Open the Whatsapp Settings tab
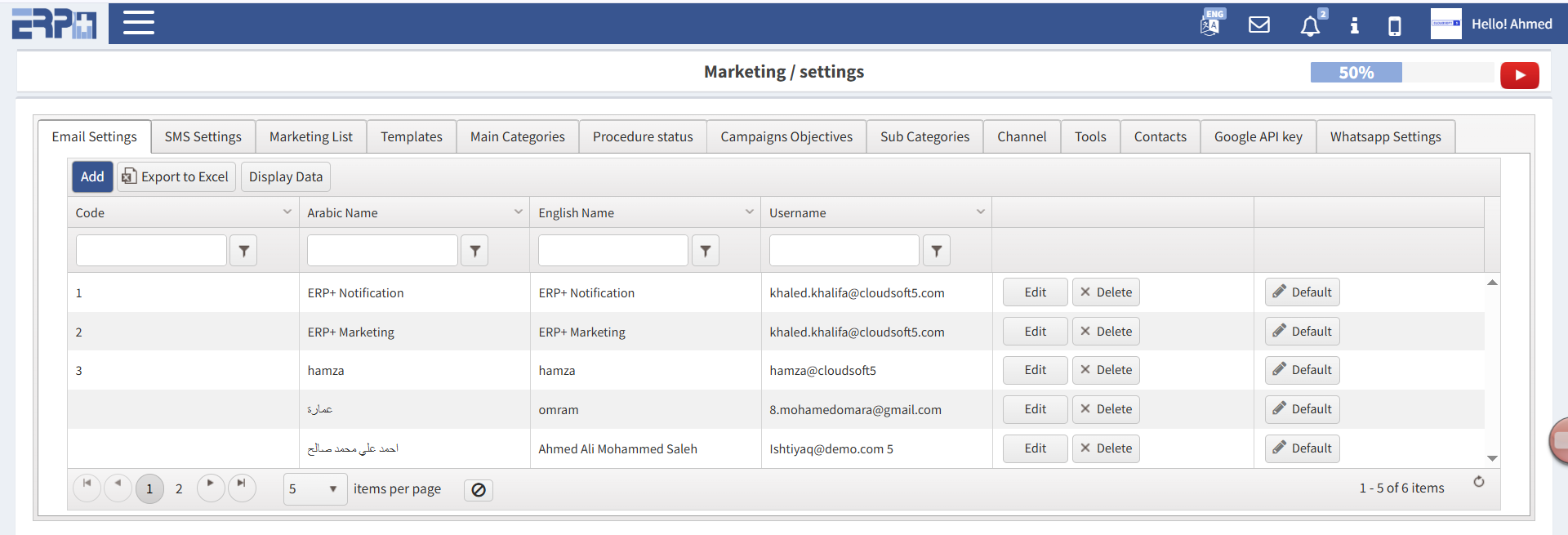Screen dimensions: 1568x535 [x=1385, y=136]
